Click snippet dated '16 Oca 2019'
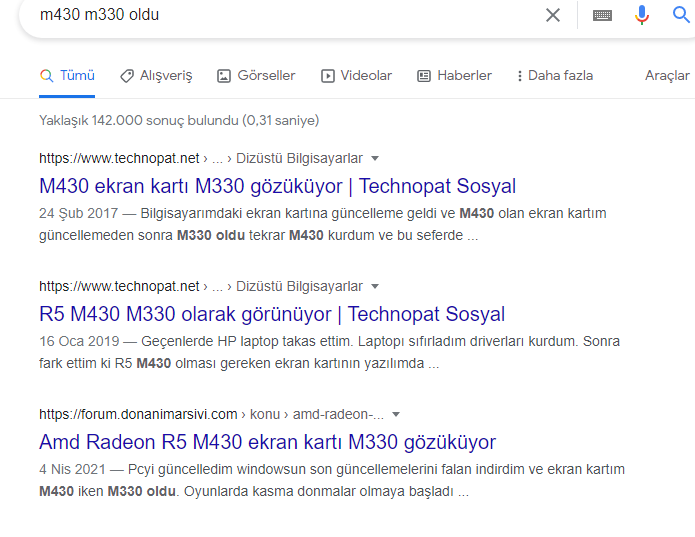The image size is (695, 537). pos(329,352)
